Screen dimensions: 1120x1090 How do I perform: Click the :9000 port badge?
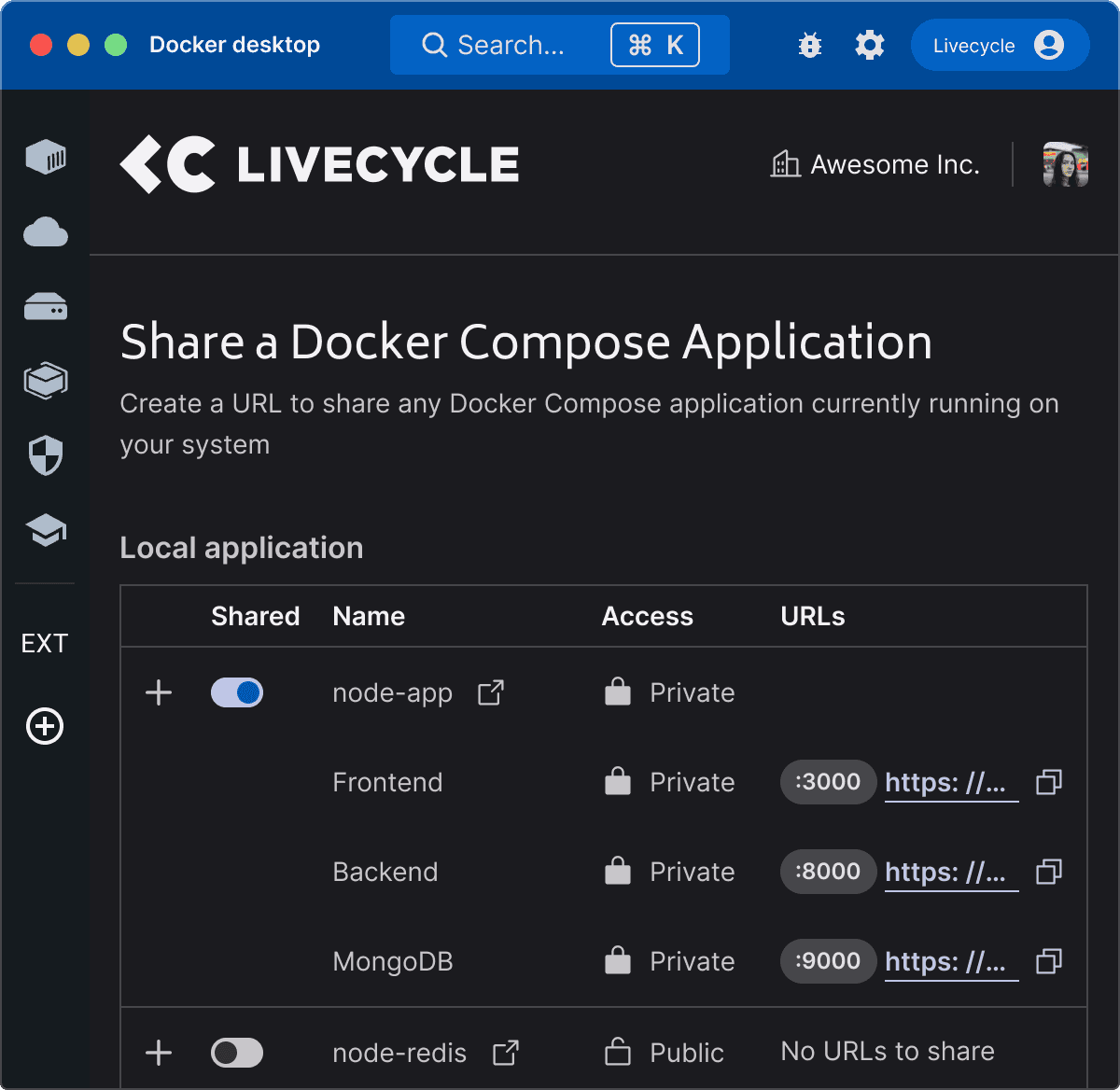(828, 961)
